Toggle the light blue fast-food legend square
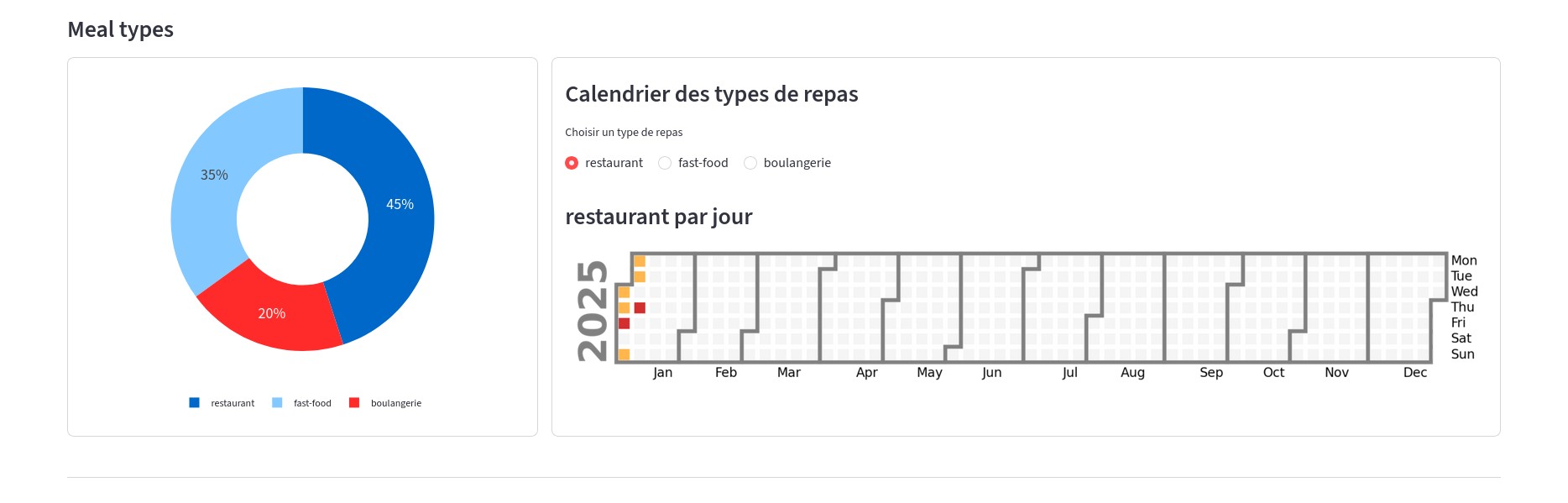The height and width of the screenshot is (503, 1568). pyautogui.click(x=277, y=403)
